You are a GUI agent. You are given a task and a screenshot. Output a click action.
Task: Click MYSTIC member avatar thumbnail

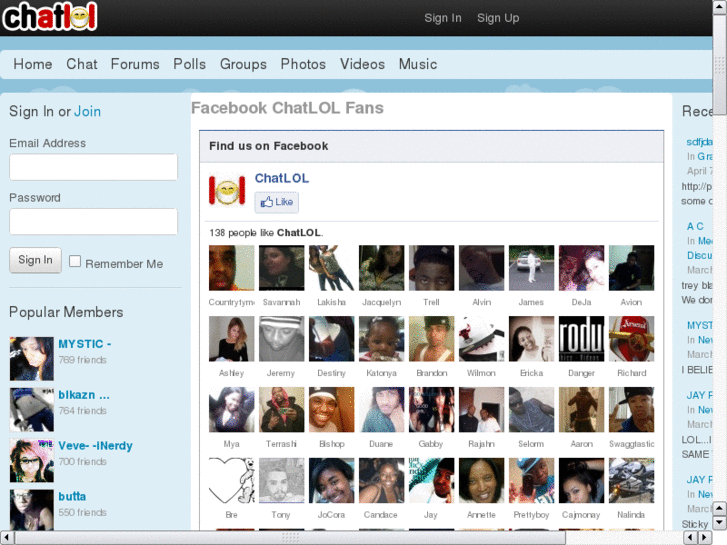32,359
